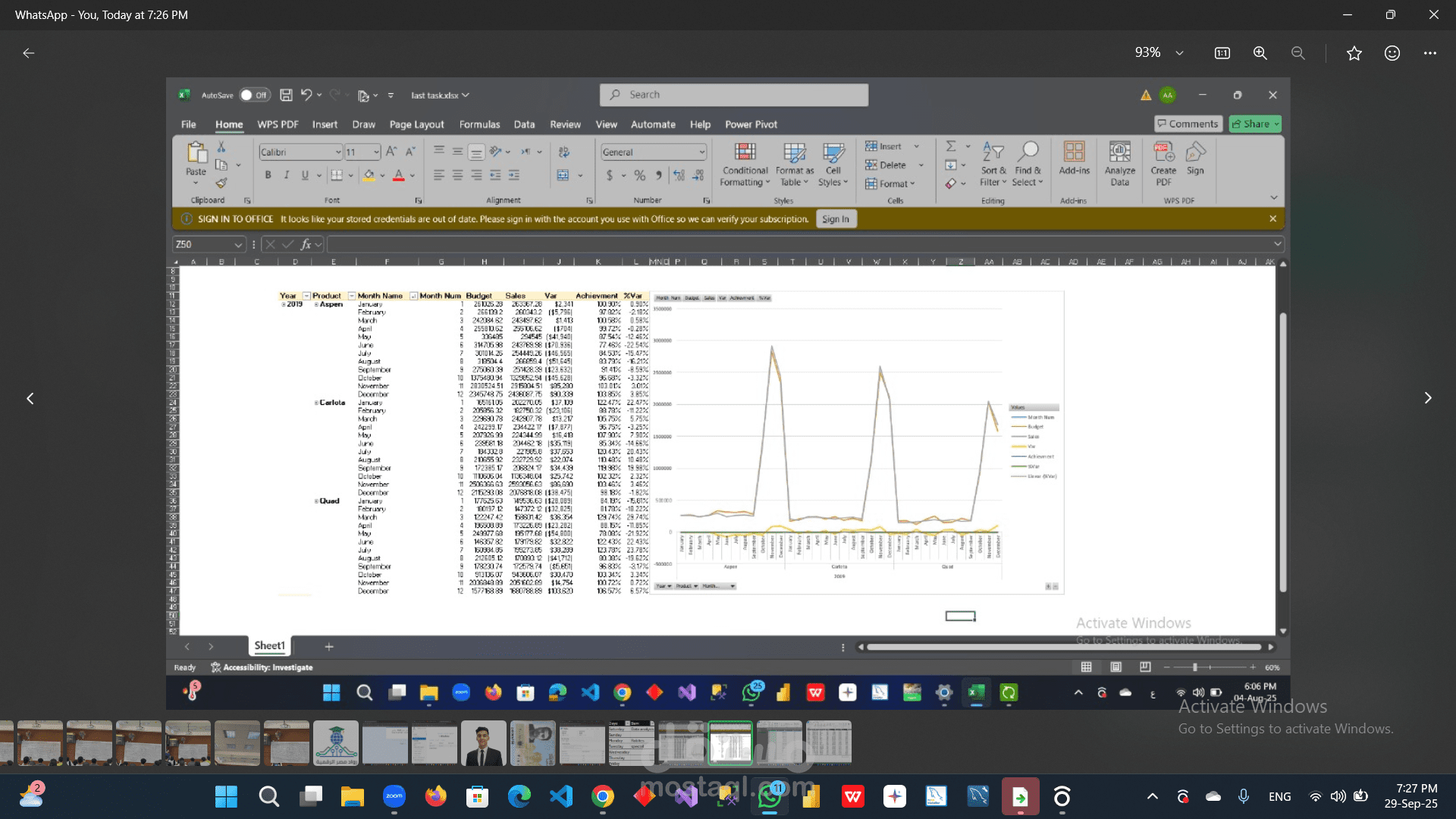This screenshot has height=819, width=1456.
Task: Toggle the AutoSave switch in Excel
Action: tap(254, 95)
